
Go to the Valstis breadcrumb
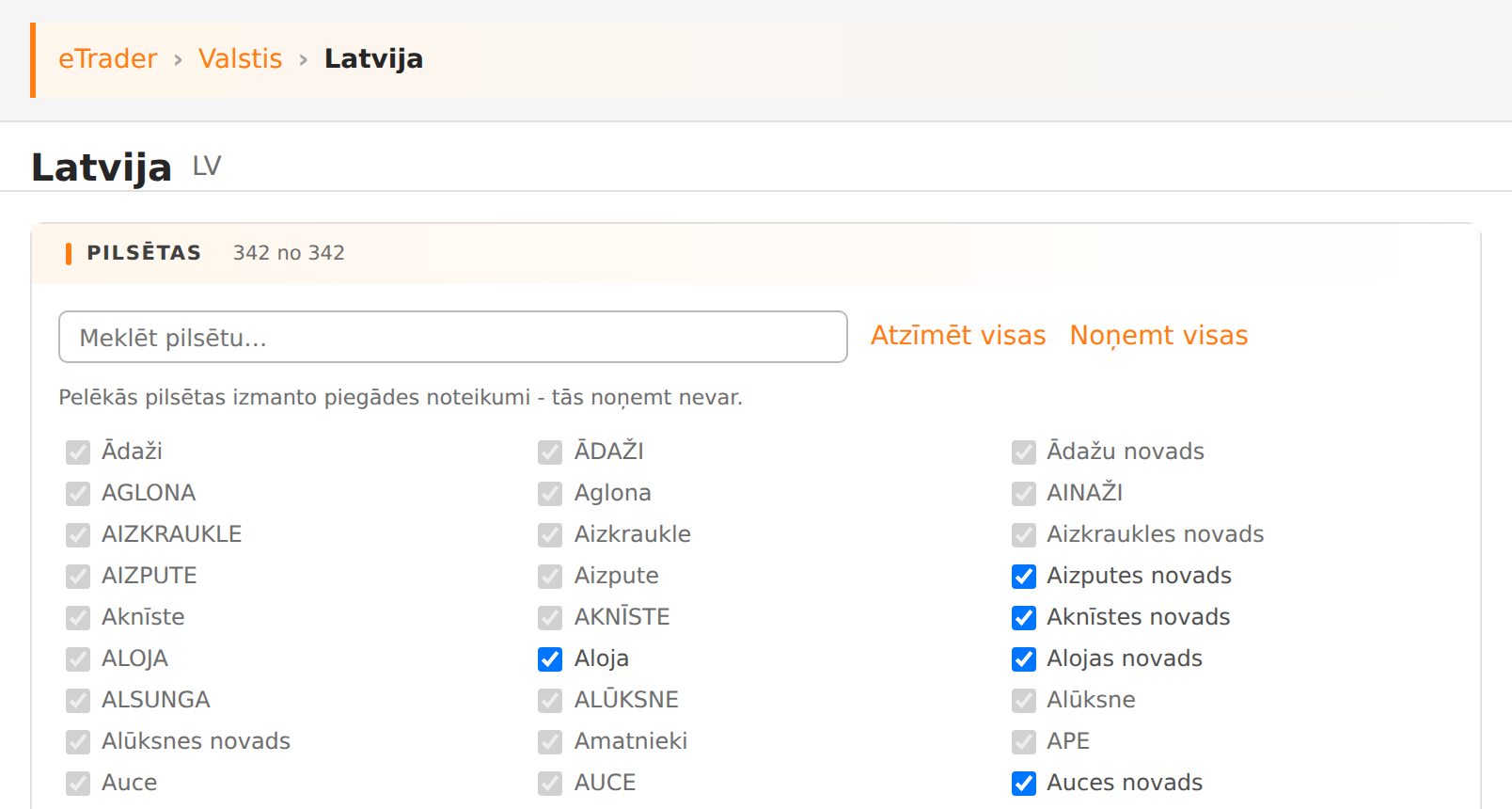(240, 58)
